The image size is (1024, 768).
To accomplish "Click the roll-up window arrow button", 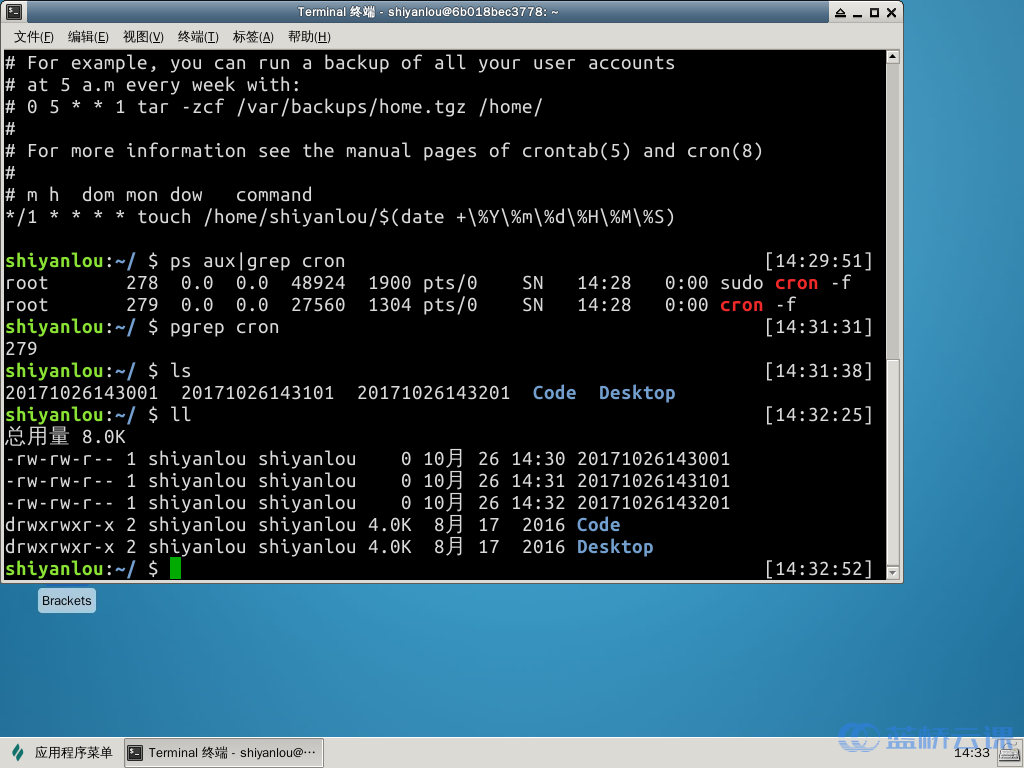I will pos(840,12).
